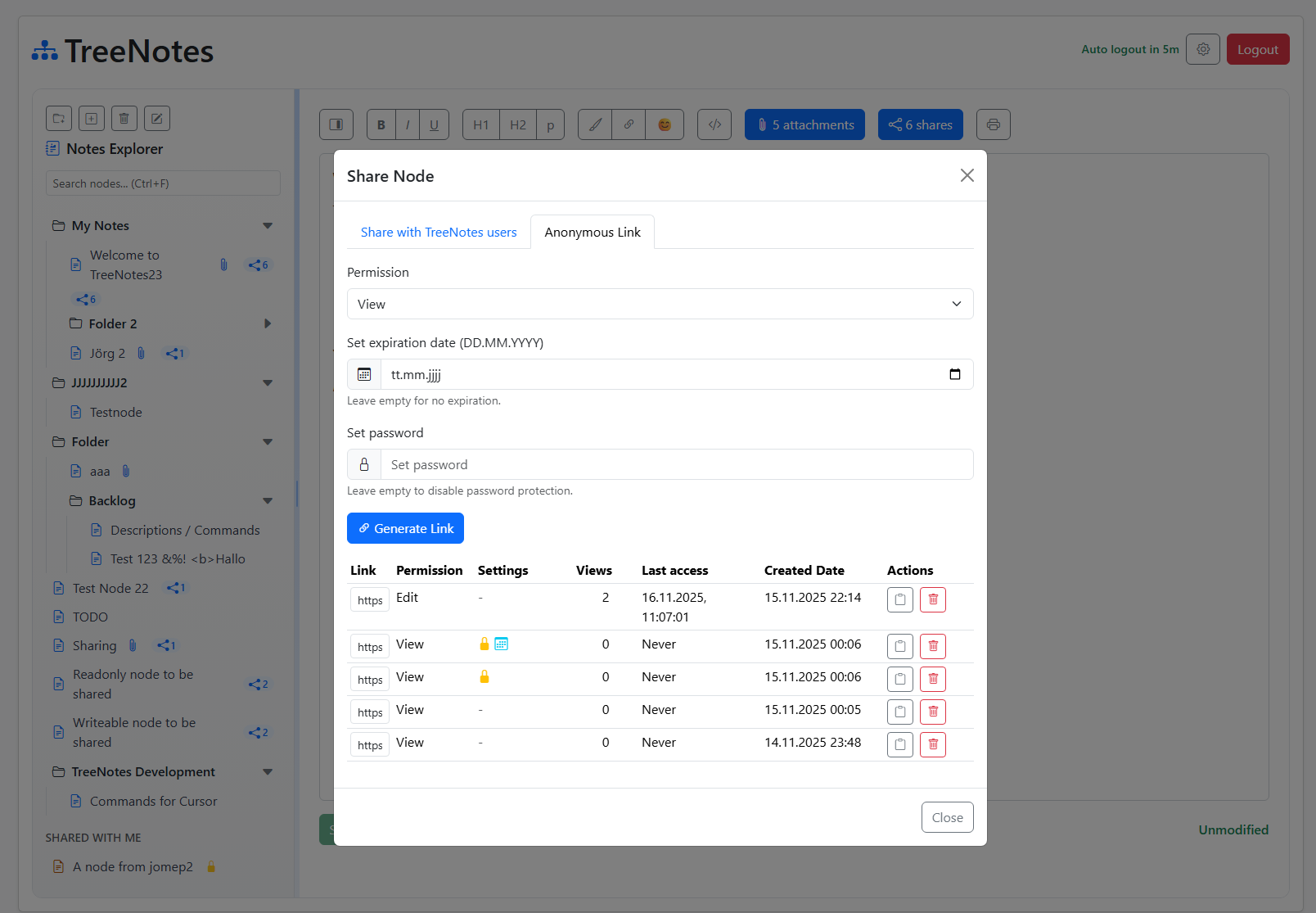Open the Permission dropdown set to View
Image resolution: width=1316 pixels, height=913 pixels.
point(660,304)
